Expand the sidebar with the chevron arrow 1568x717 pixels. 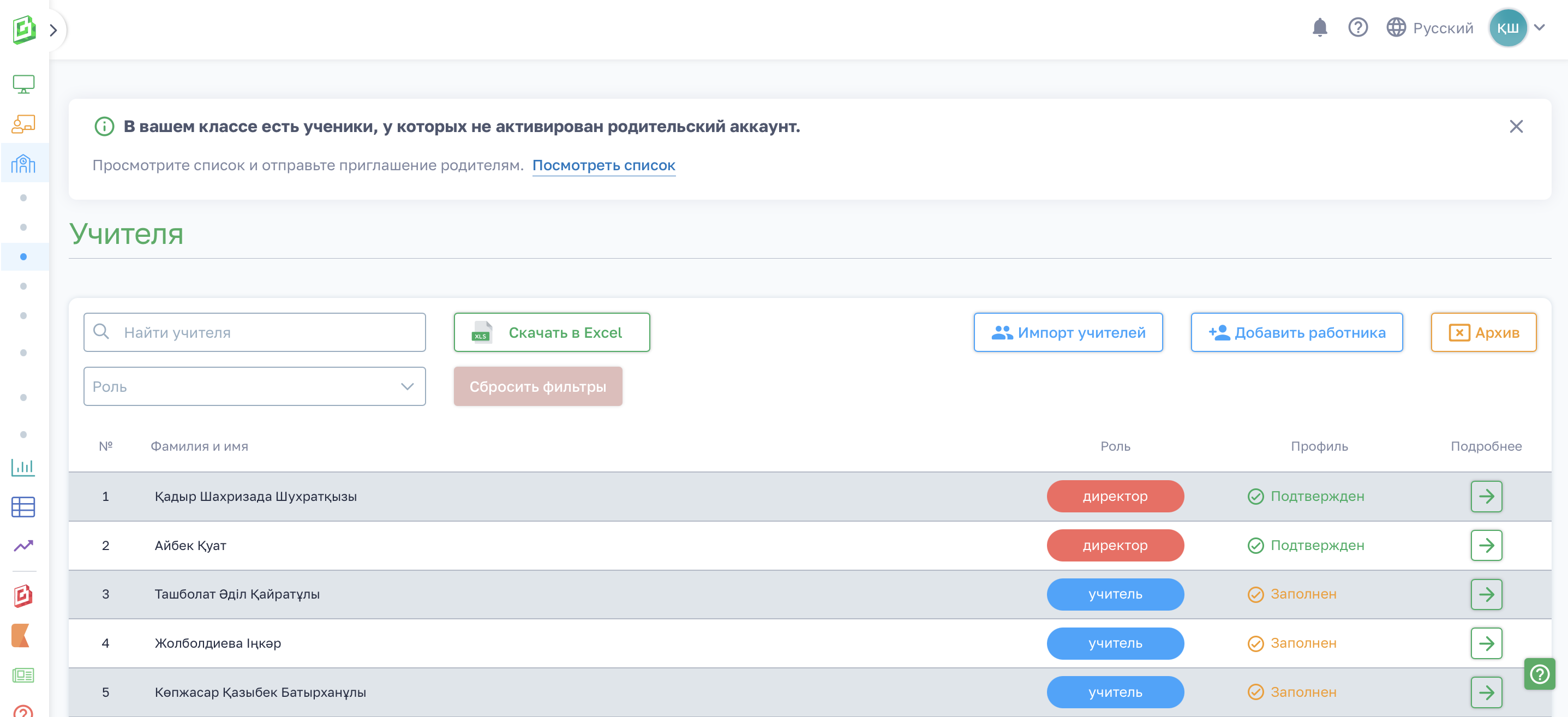[x=53, y=30]
